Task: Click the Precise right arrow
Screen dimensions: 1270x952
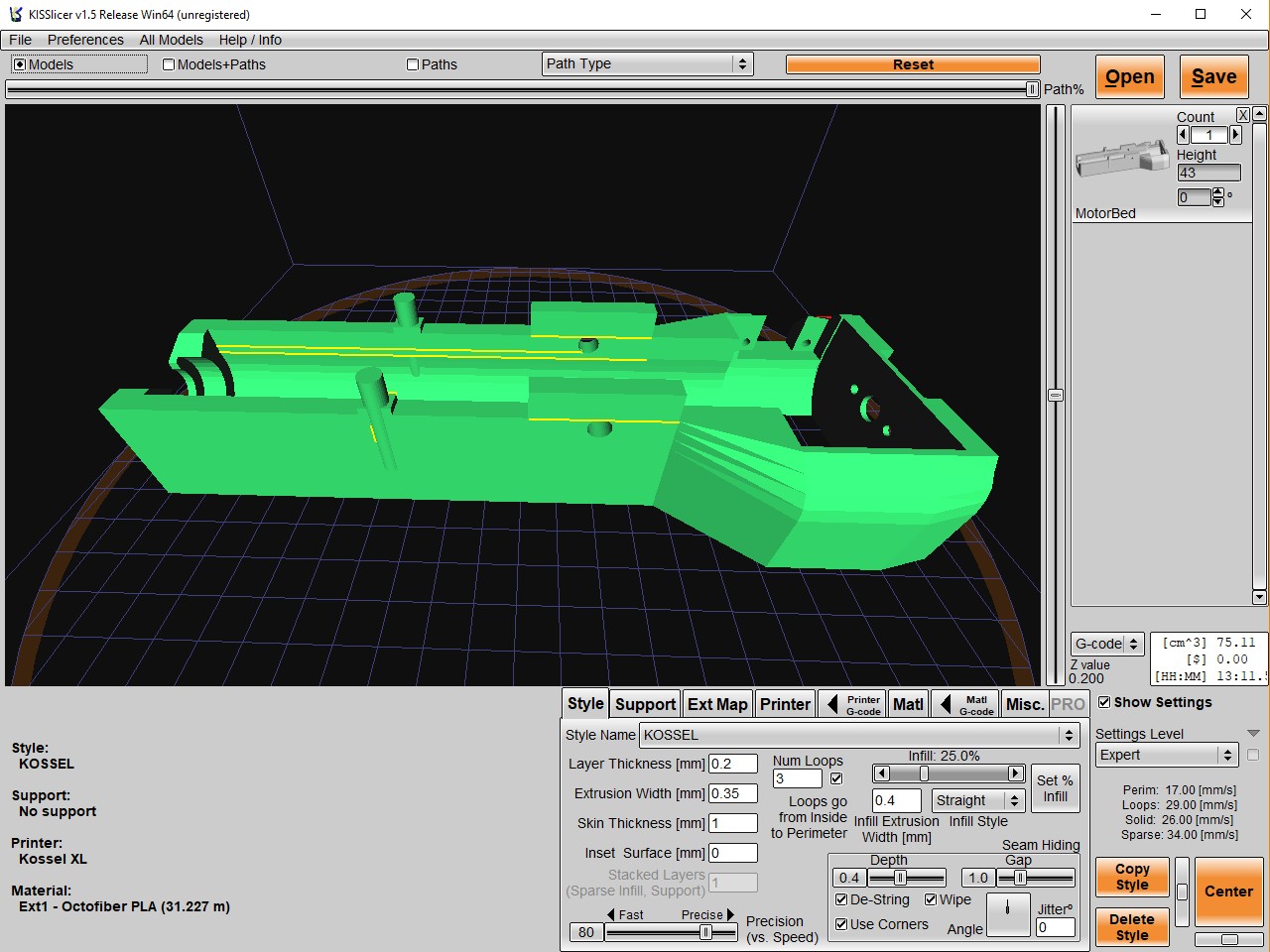Action: tap(731, 914)
